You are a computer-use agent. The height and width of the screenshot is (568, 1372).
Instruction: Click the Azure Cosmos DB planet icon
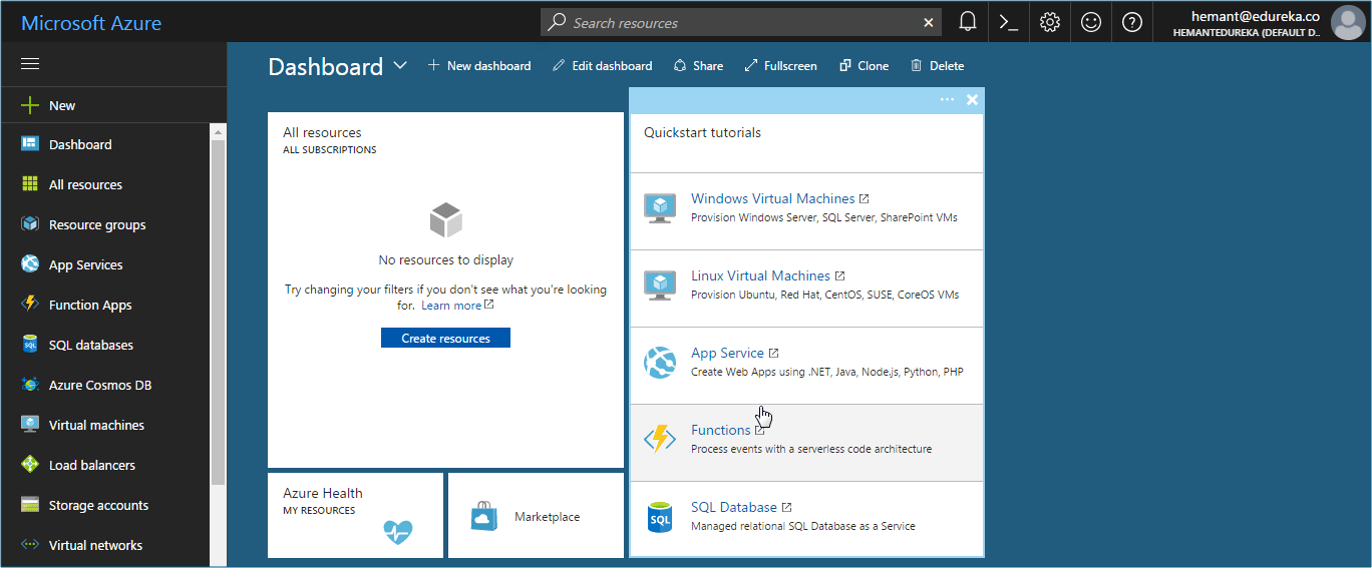click(30, 384)
